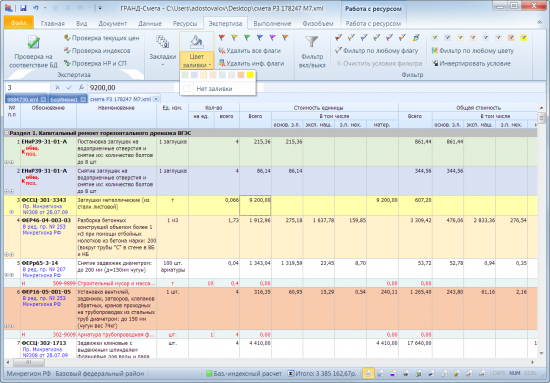Switch to Главная ribbon tab
This screenshot has height=383, width=550.
point(53,23)
